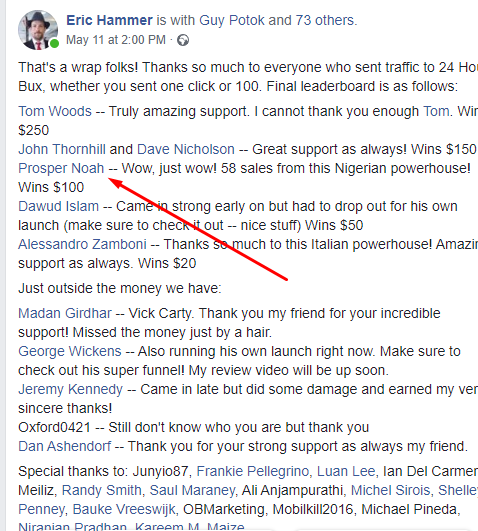Viewport: 478px width, 531px height.
Task: Visit Tom Woods profile link
Action: click(x=55, y=111)
